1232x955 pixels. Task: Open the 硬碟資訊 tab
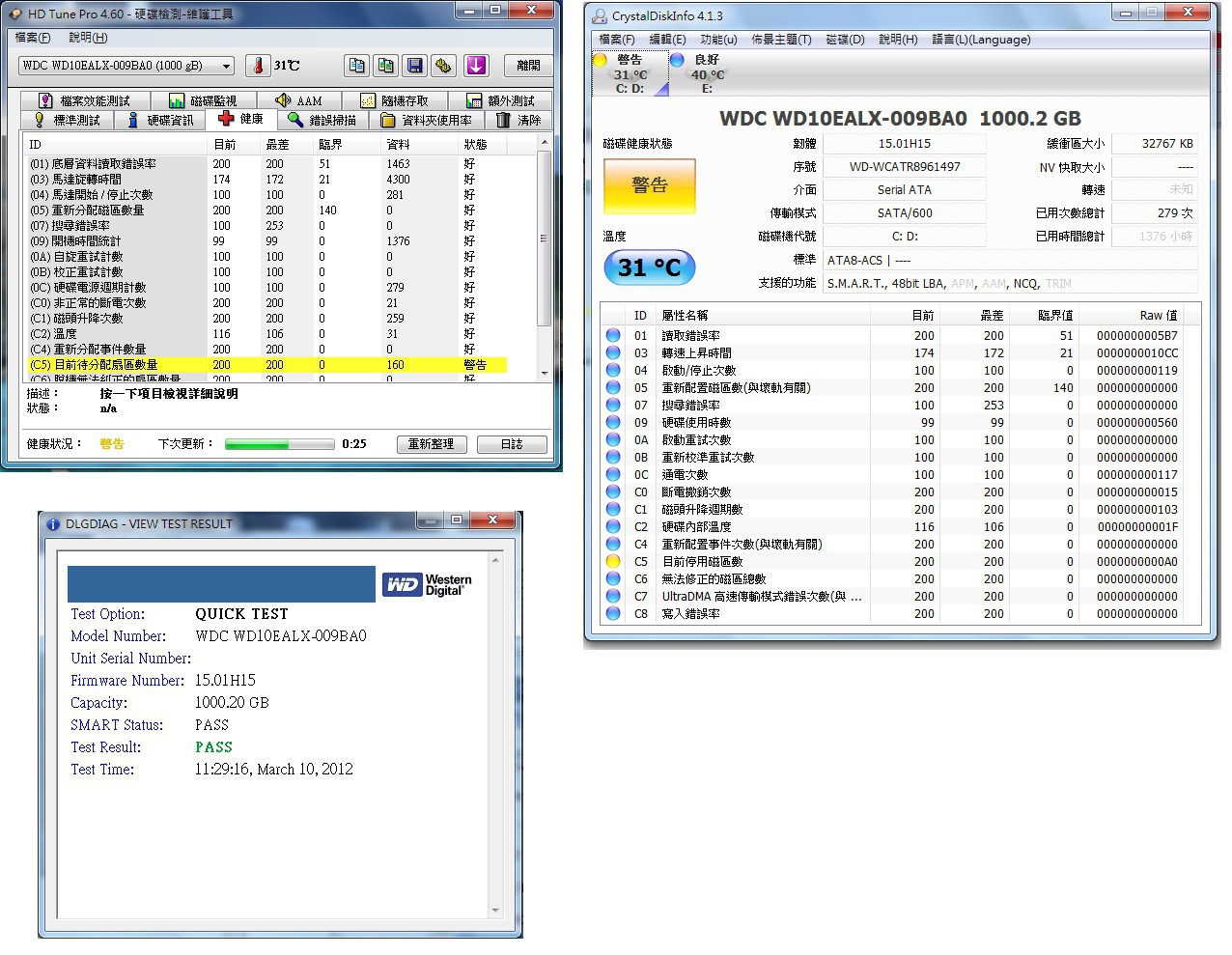(161, 120)
